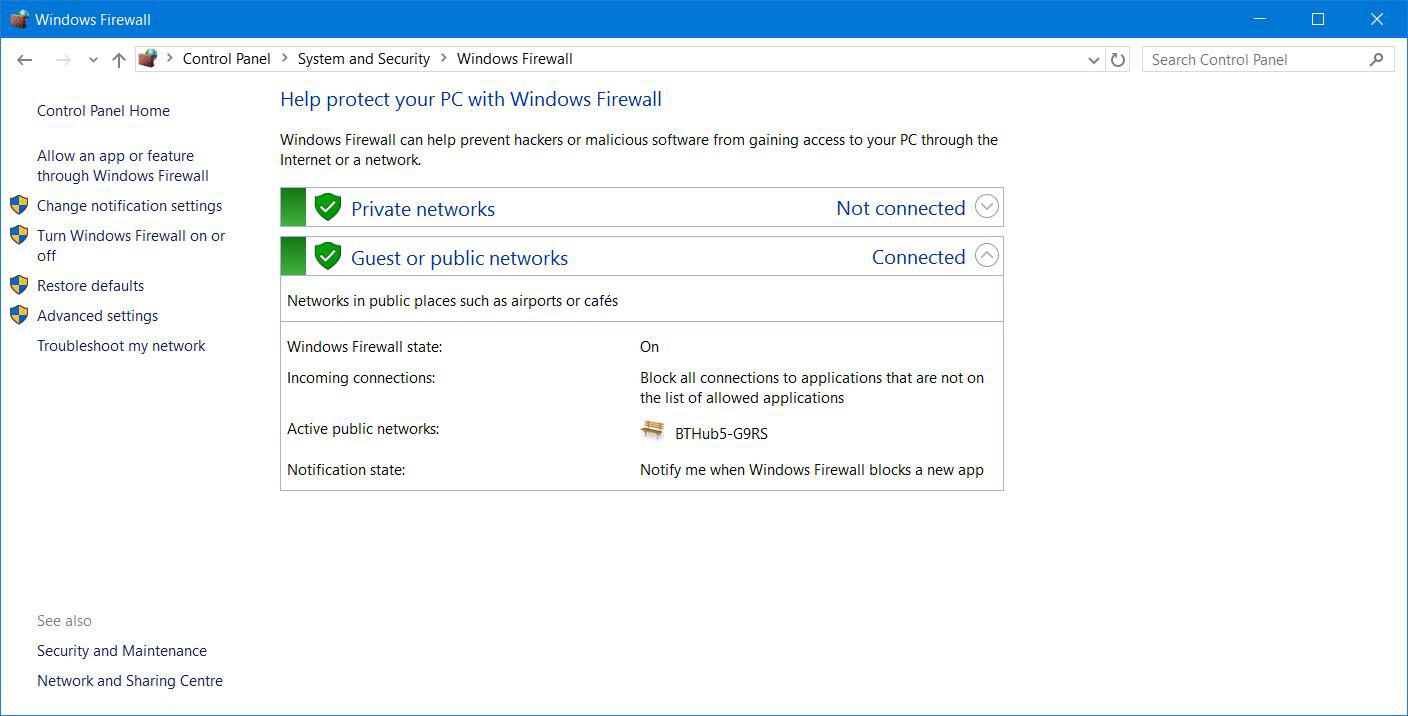Open the address bar history dropdown
The width and height of the screenshot is (1408, 716).
[x=1093, y=60]
